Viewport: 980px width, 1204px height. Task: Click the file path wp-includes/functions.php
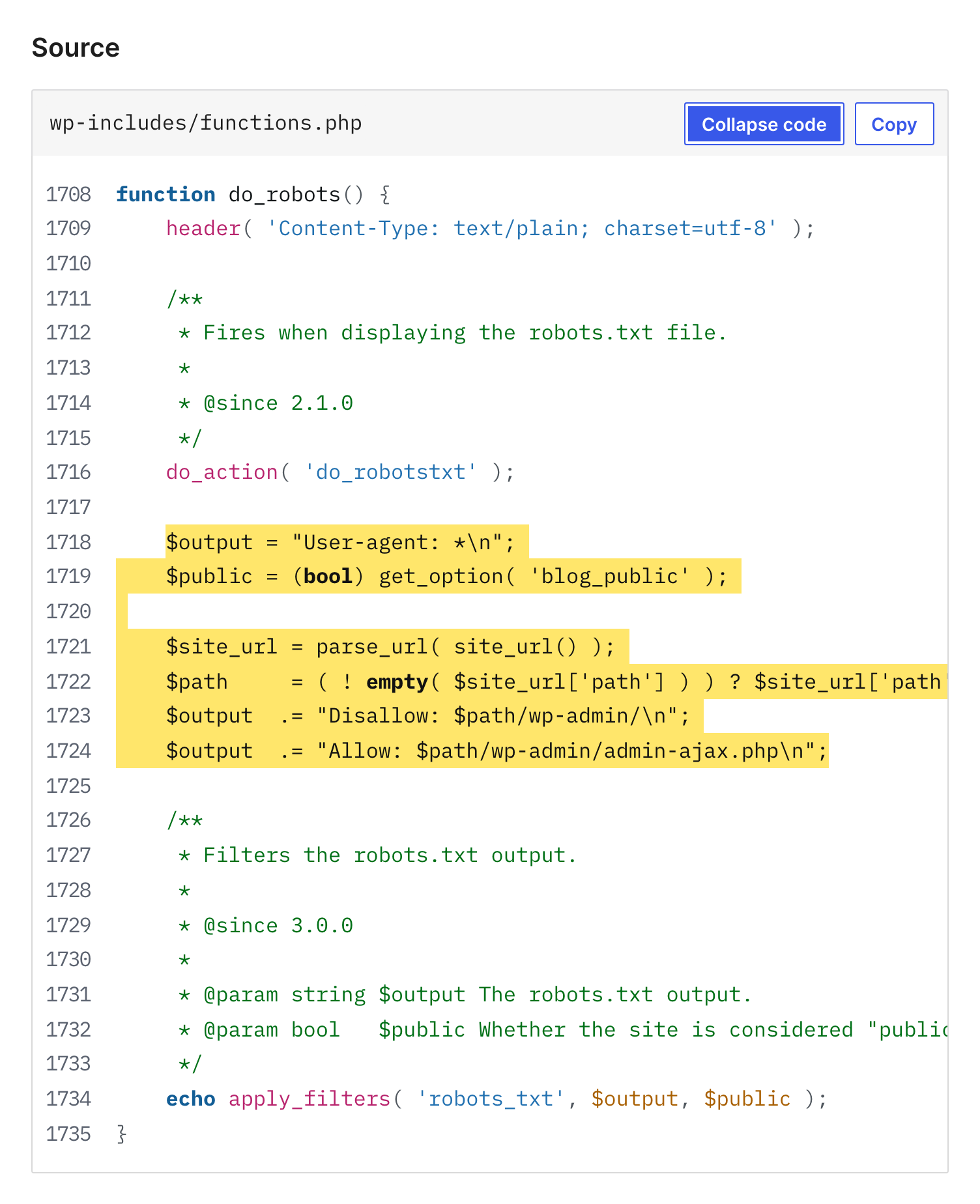coord(206,122)
